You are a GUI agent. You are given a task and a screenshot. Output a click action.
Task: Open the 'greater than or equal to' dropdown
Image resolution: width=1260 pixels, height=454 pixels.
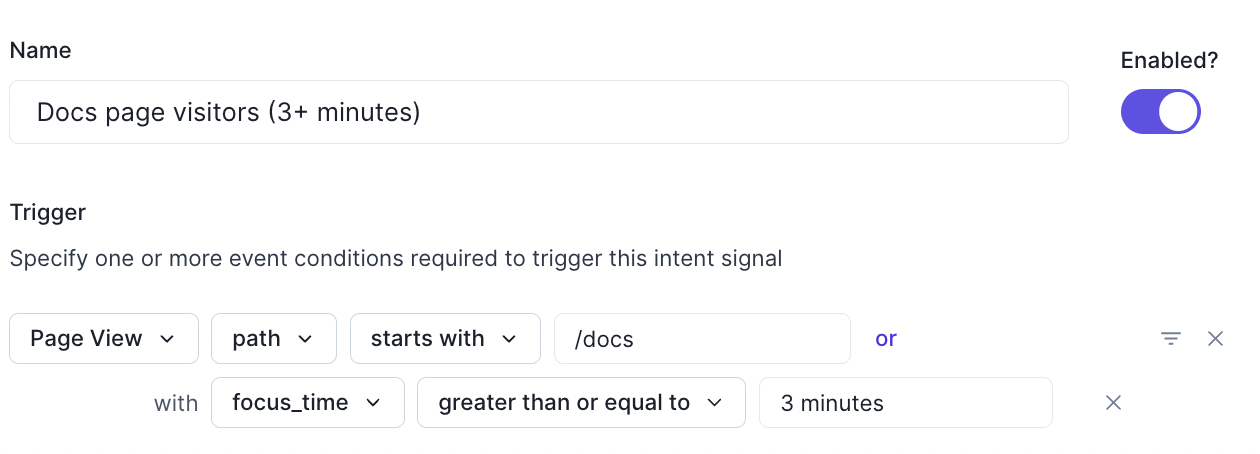580,403
